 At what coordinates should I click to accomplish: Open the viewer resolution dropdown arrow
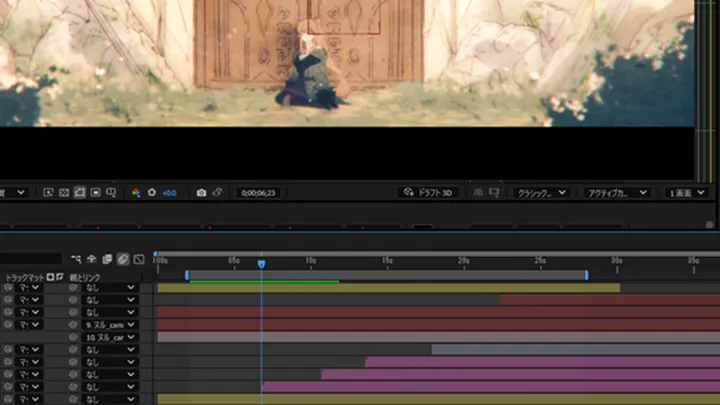21,192
